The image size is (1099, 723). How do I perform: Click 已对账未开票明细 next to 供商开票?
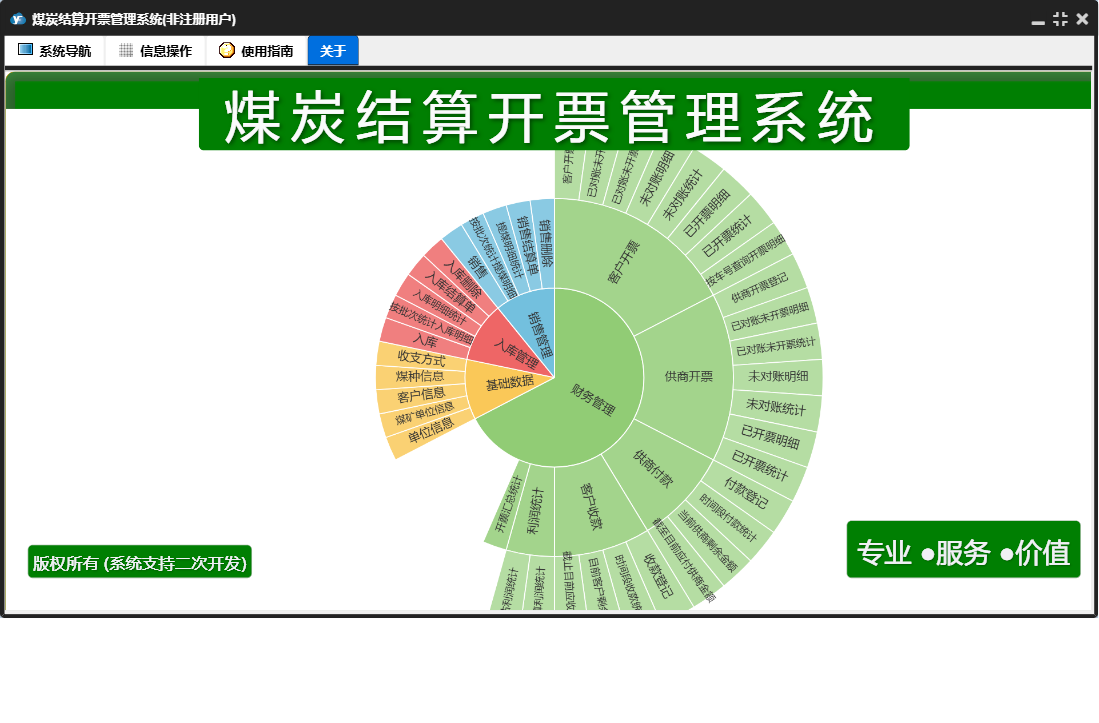coord(770,317)
